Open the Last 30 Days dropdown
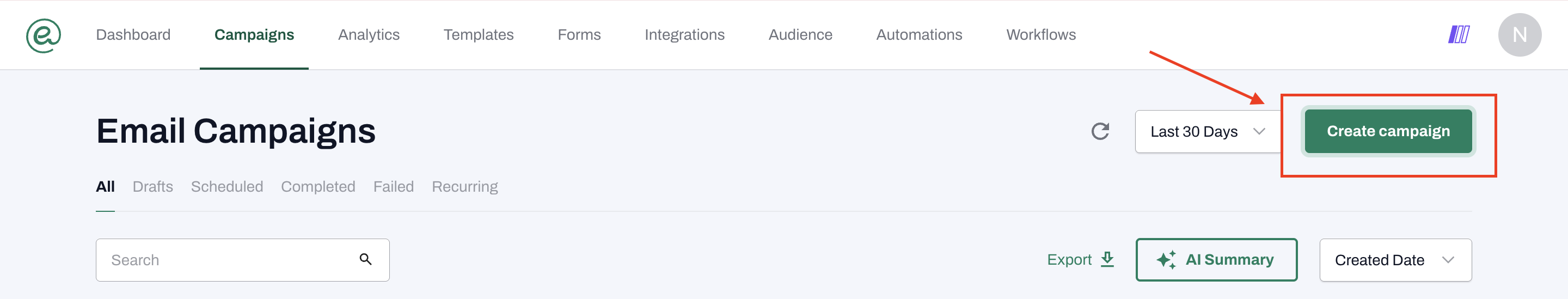 coord(1208,132)
